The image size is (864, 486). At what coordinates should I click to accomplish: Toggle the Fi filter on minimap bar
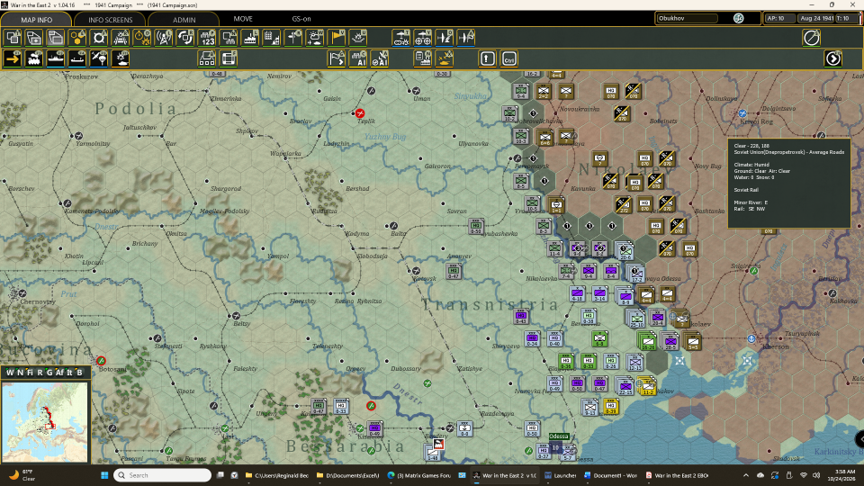[30, 372]
